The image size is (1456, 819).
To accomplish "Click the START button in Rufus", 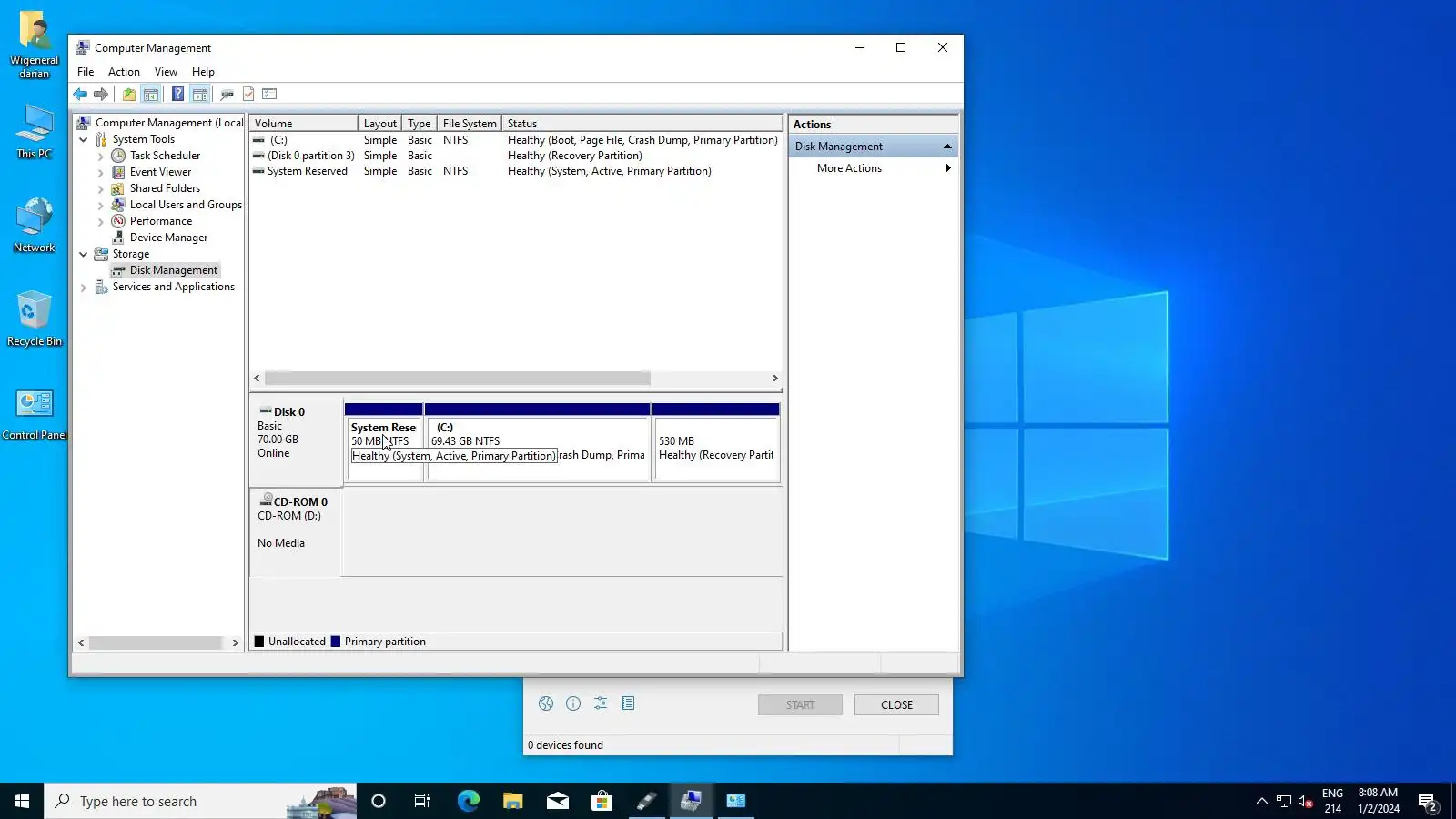I will pyautogui.click(x=800, y=704).
